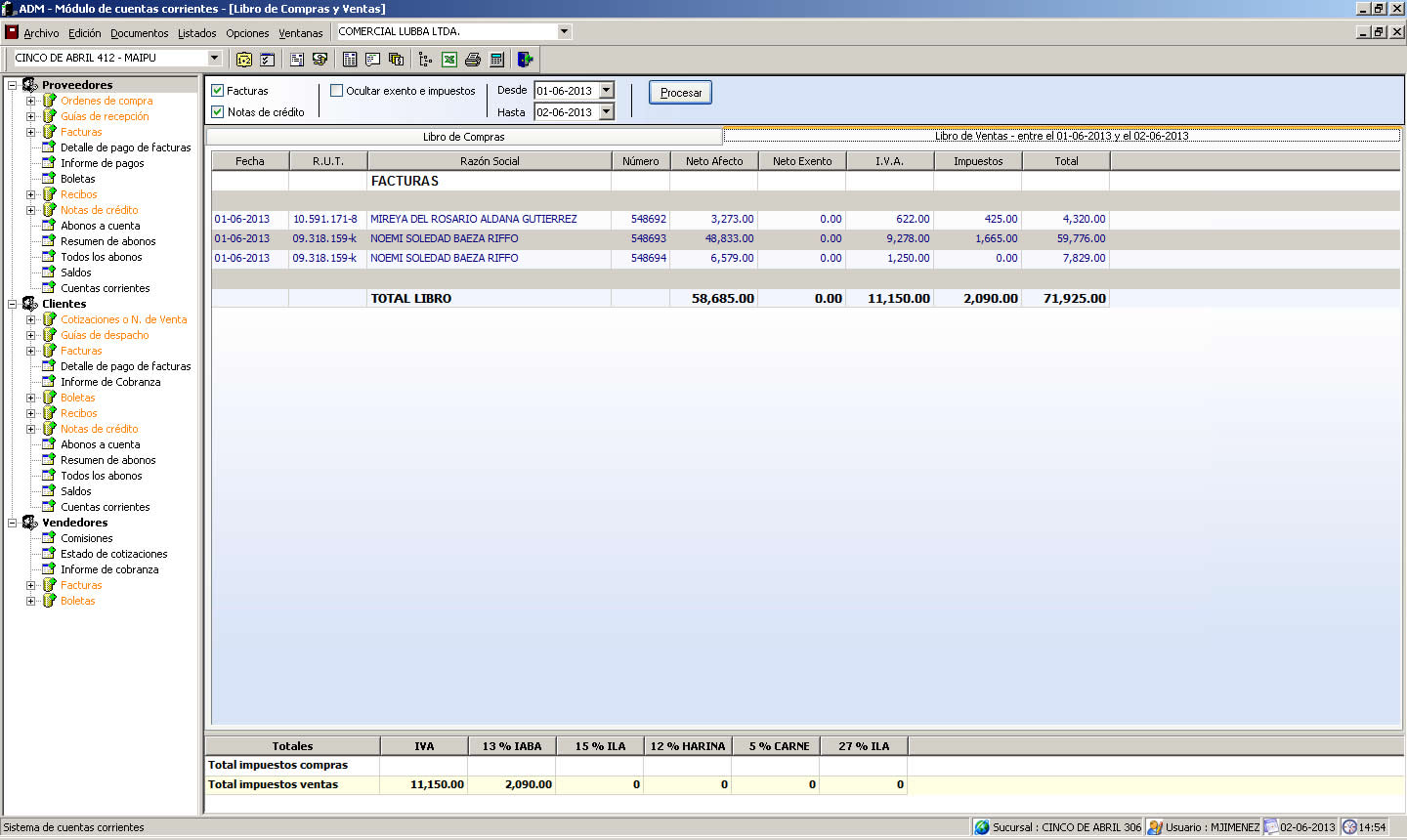1407x840 pixels.
Task: Click the Desde date input field
Action: (x=567, y=91)
